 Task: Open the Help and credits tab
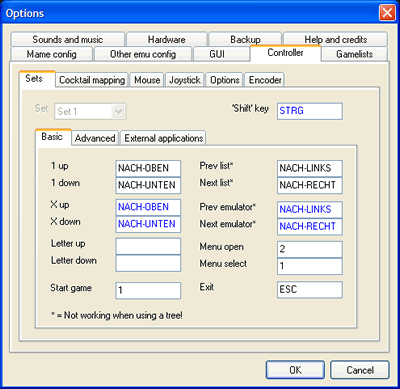tap(335, 39)
